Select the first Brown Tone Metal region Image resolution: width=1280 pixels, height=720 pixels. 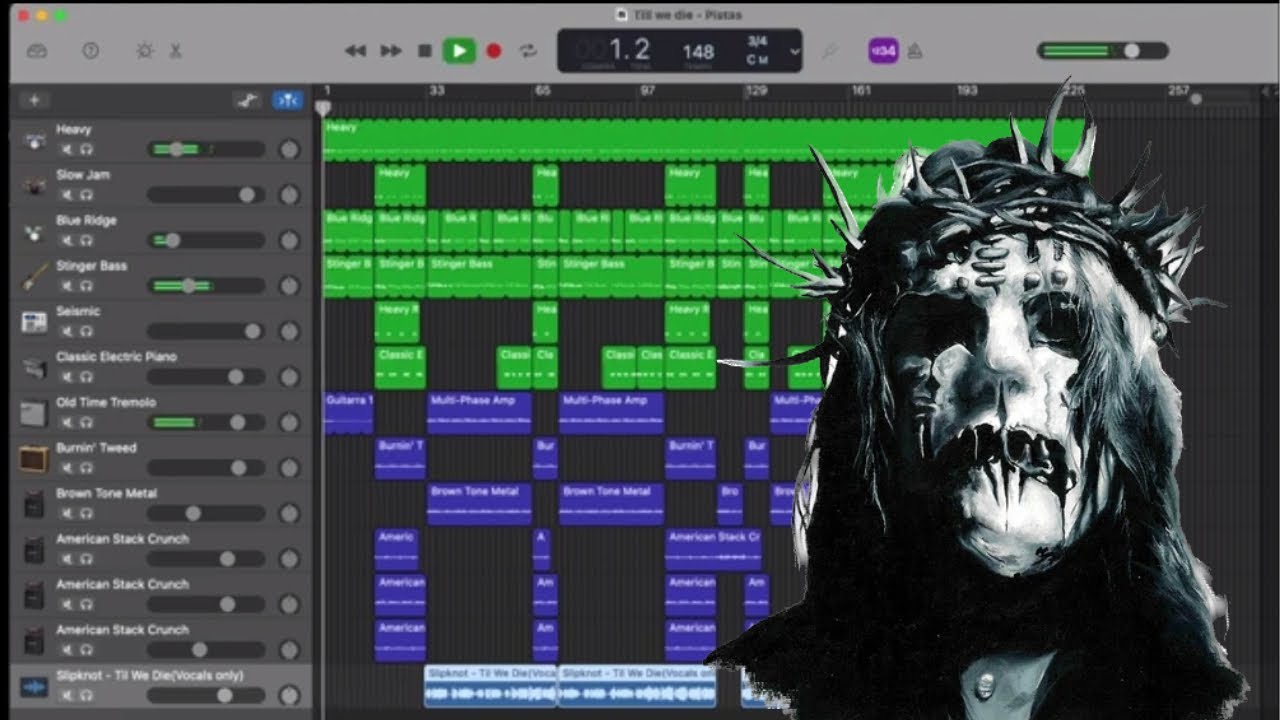coord(479,504)
